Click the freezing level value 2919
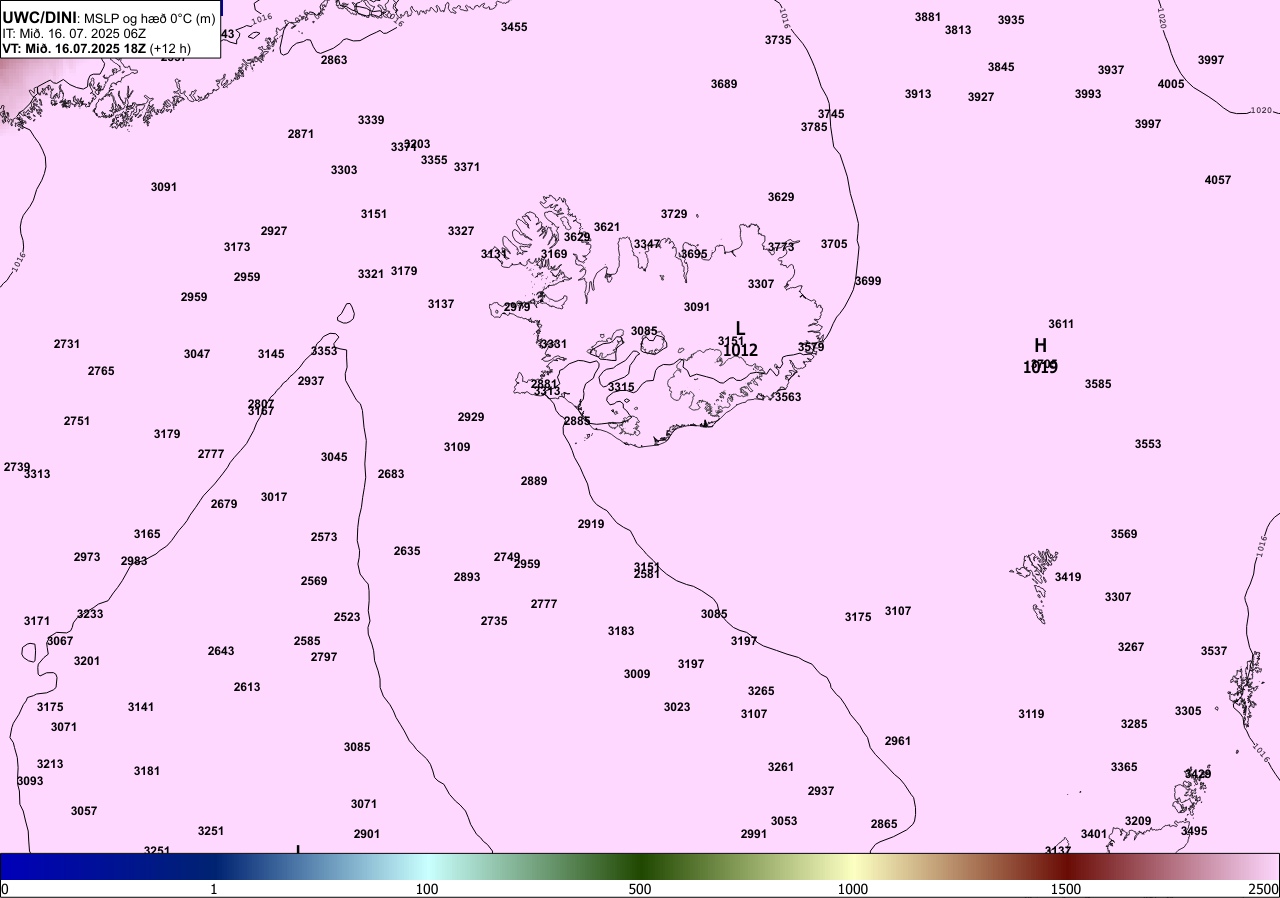Viewport: 1280px width, 898px height. point(591,524)
